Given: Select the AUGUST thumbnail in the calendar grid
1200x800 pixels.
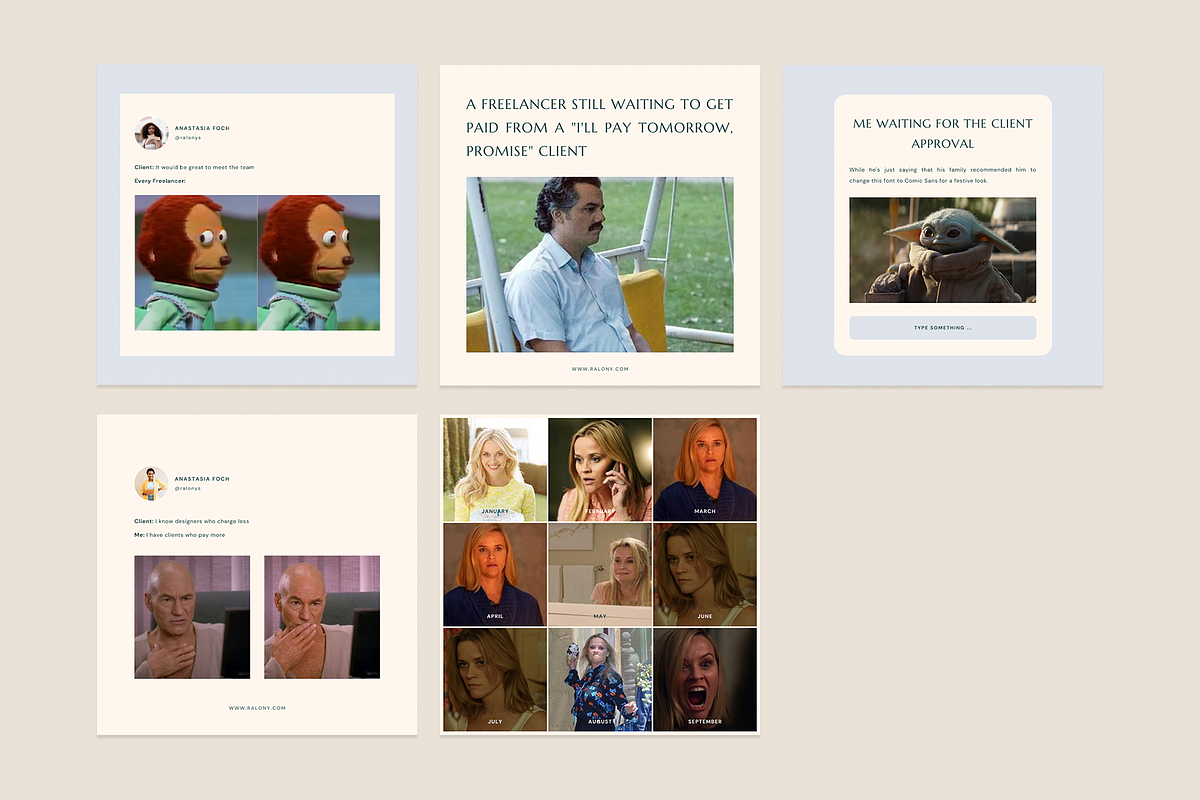Looking at the screenshot, I should pyautogui.click(x=600, y=680).
